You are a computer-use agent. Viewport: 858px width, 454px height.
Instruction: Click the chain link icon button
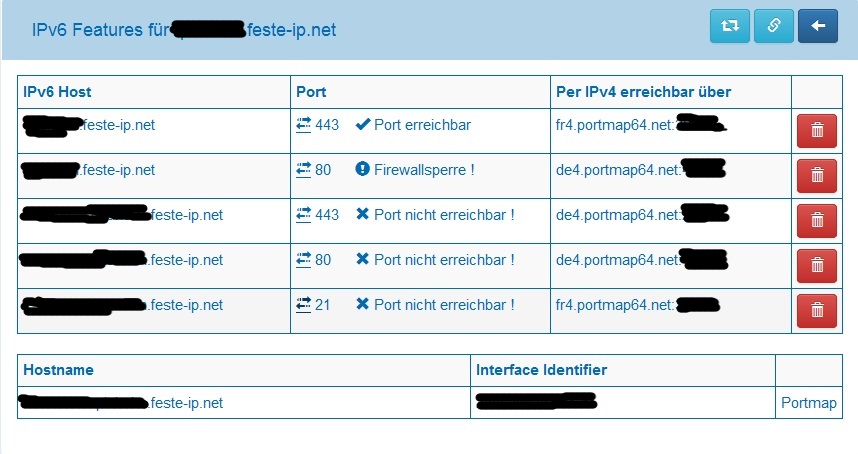[x=773, y=27]
